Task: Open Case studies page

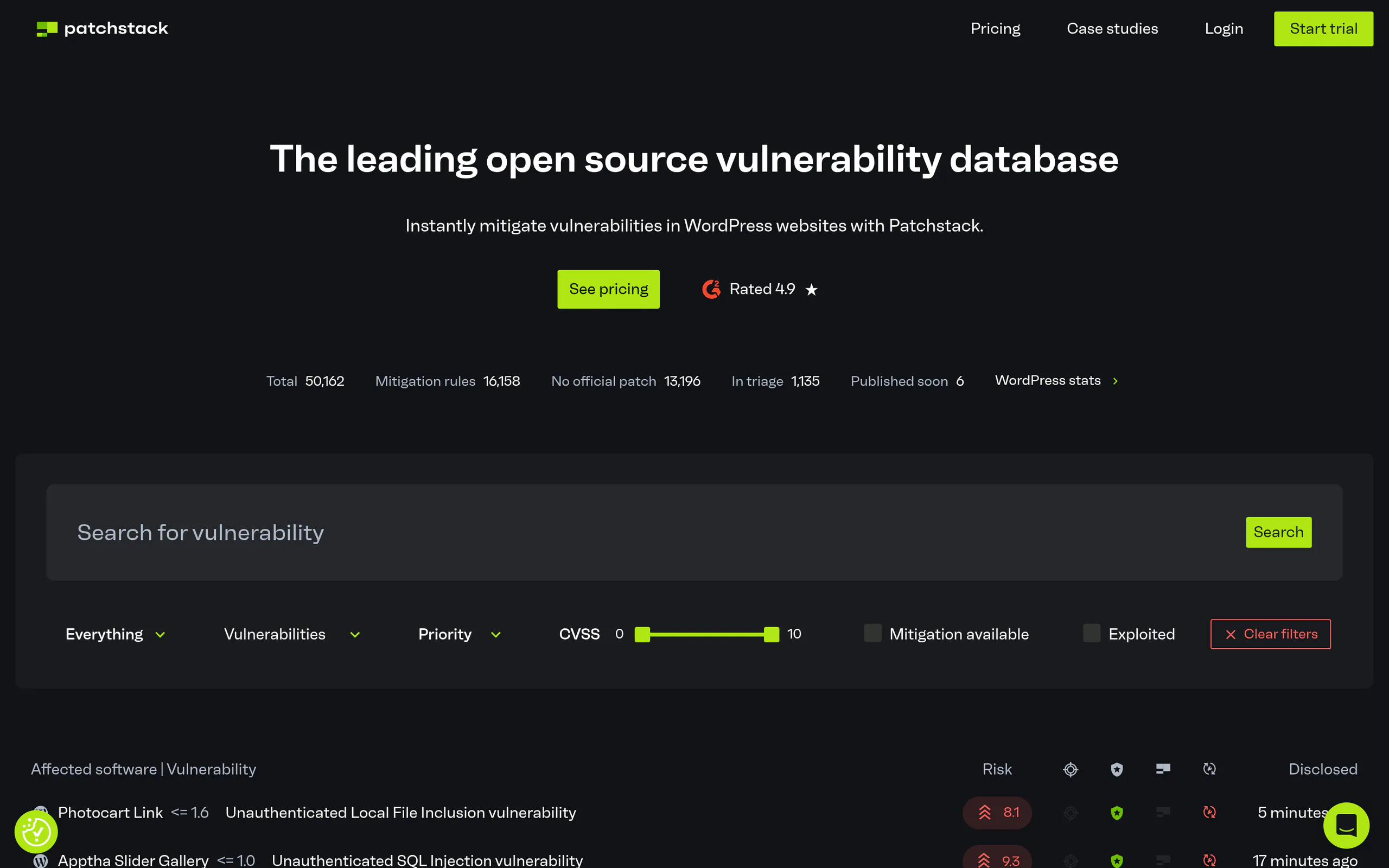Action: pyautogui.click(x=1112, y=29)
